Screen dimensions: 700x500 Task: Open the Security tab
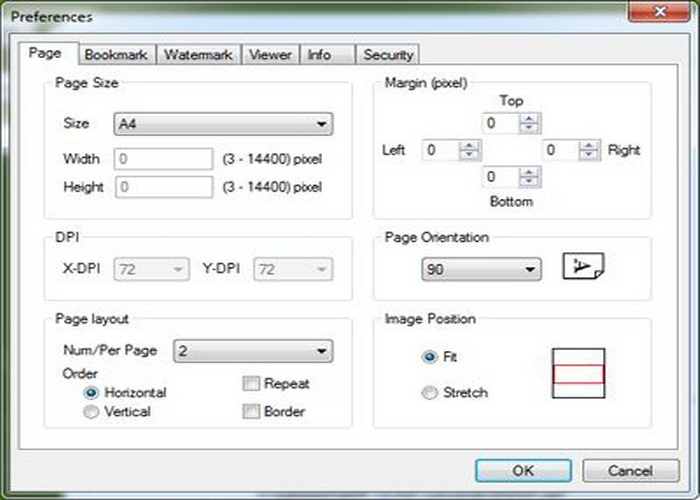388,55
